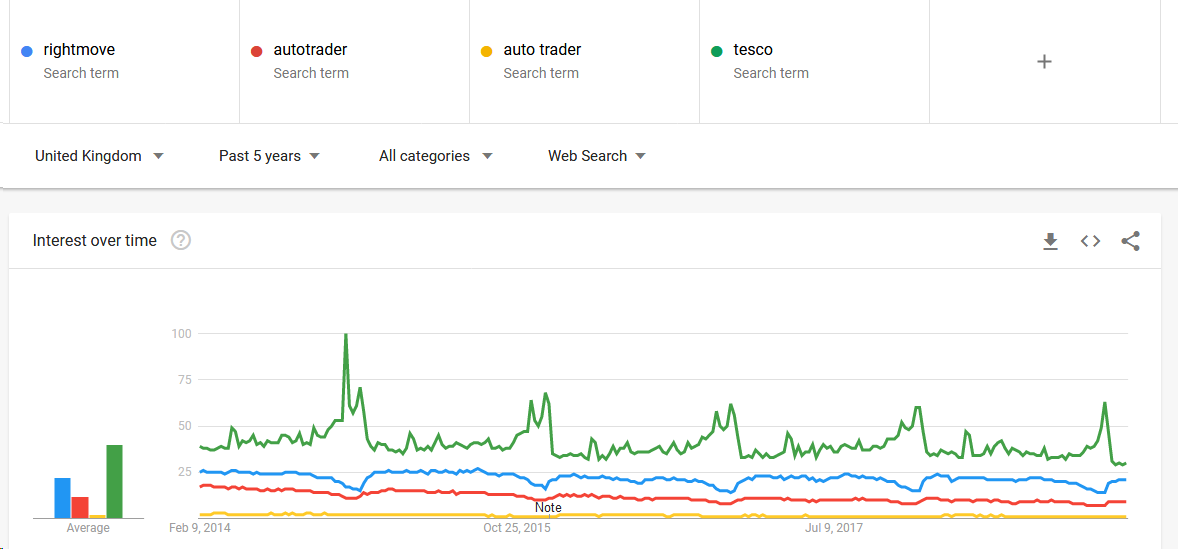Edit the rightmove search term
The height and width of the screenshot is (549, 1178).
(x=80, y=50)
